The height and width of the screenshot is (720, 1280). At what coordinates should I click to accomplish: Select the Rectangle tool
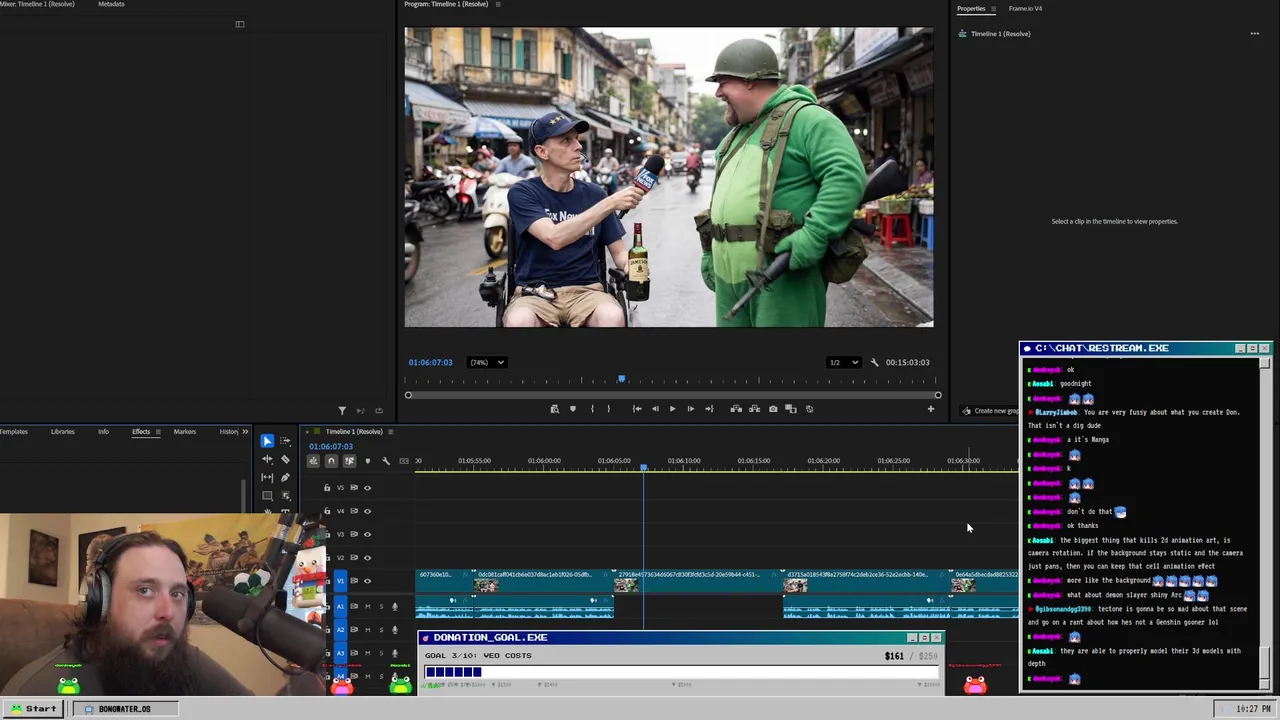(x=267, y=495)
